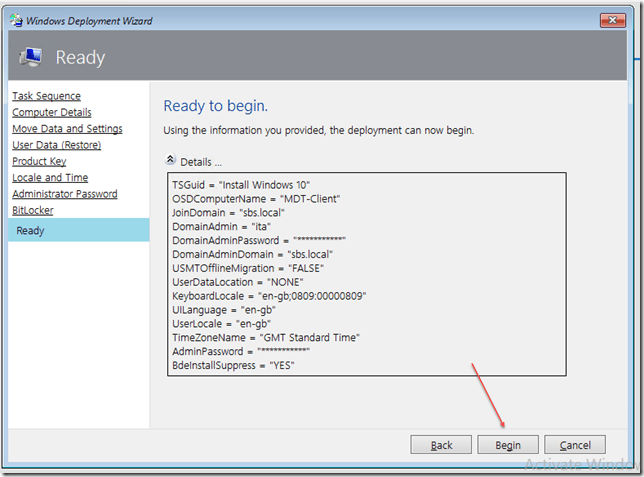The image size is (644, 477).
Task: Close the Windows Deployment Wizard window
Action: pyautogui.click(x=613, y=19)
